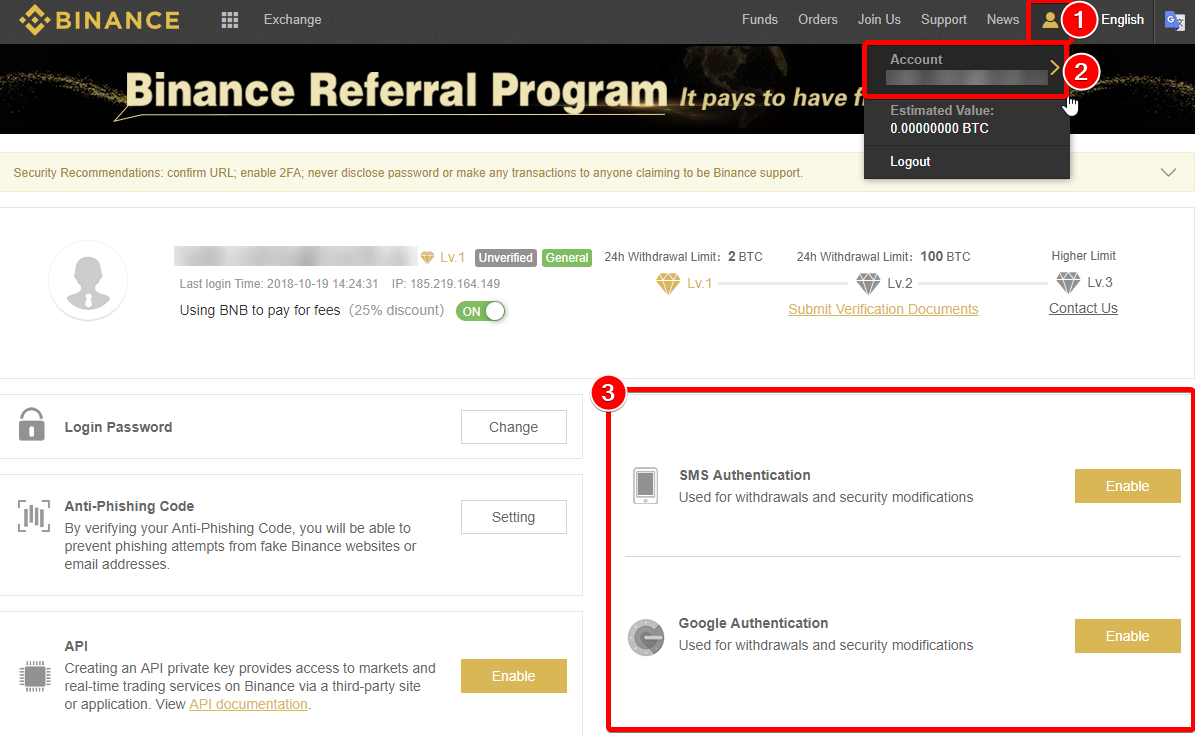1195x735 pixels.
Task: Open the Orders menu
Action: (x=818, y=20)
